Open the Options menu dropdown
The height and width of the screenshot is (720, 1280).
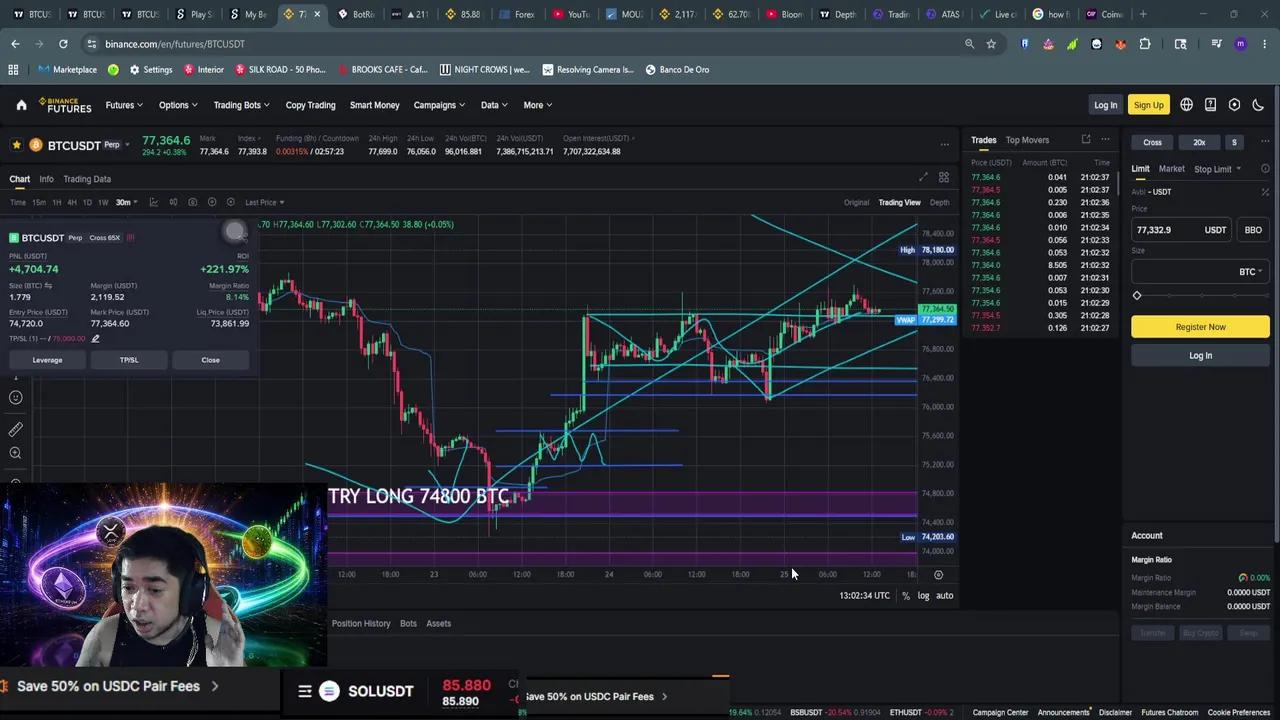pos(178,105)
